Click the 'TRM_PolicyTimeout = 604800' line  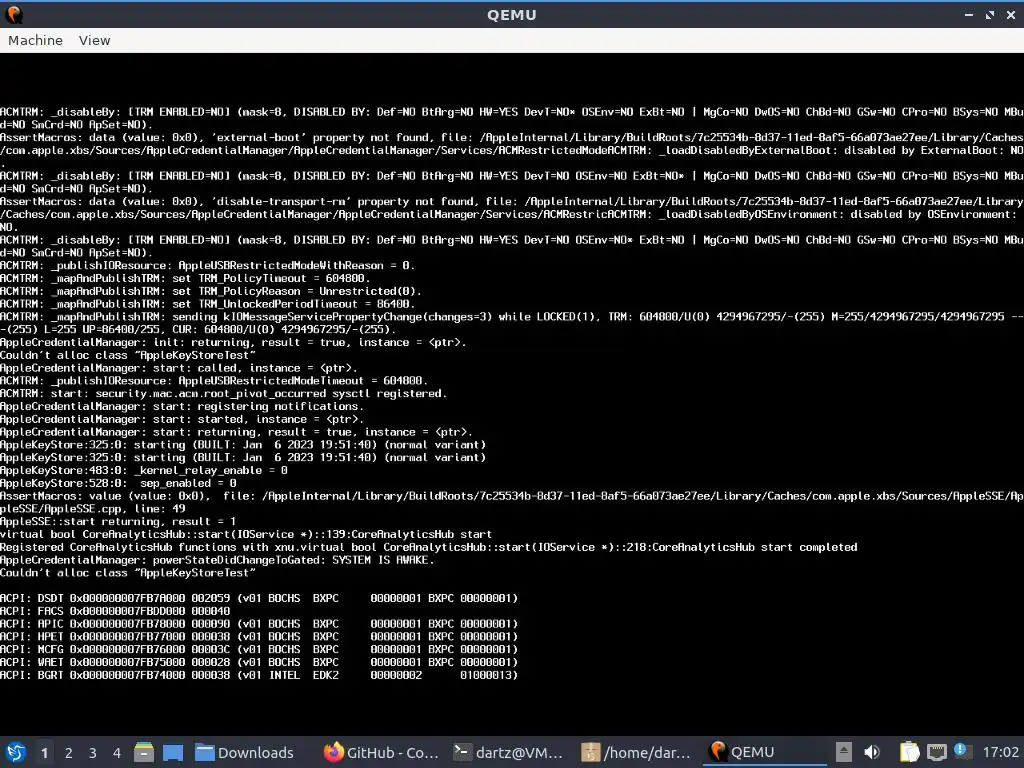pos(185,278)
